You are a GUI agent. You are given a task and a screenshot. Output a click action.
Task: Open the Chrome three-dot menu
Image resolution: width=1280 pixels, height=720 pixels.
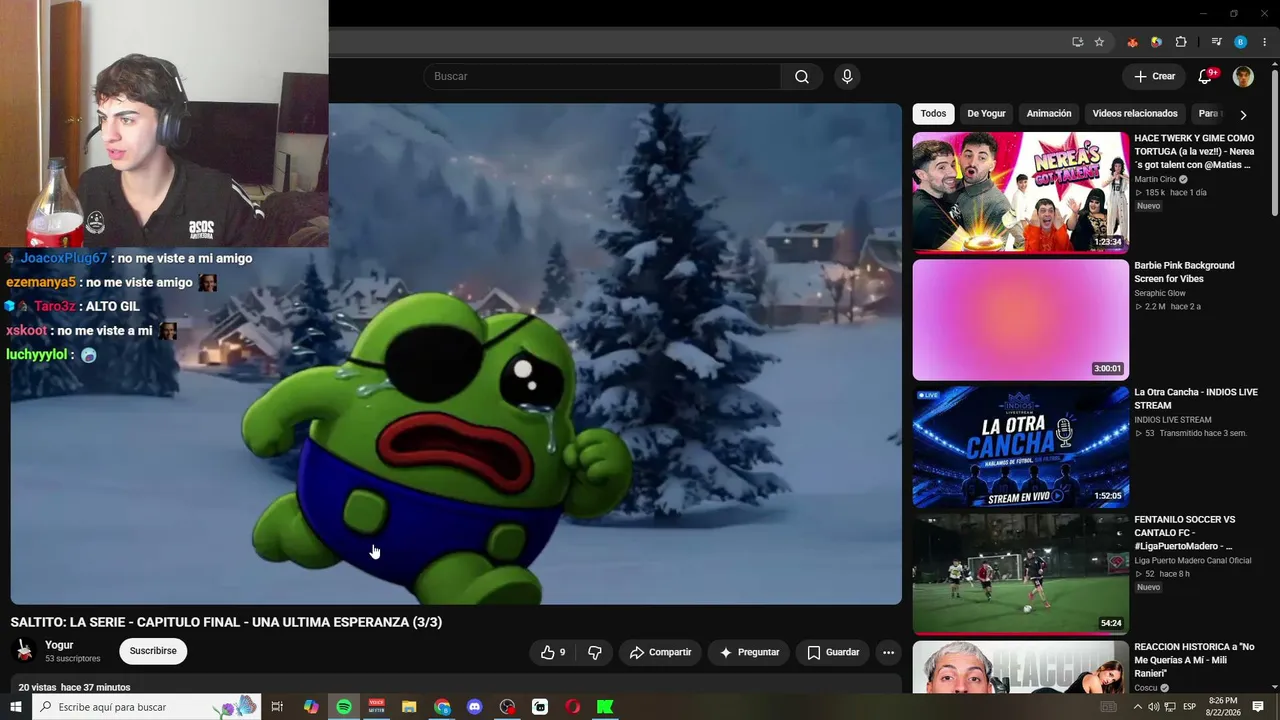[x=1264, y=42]
